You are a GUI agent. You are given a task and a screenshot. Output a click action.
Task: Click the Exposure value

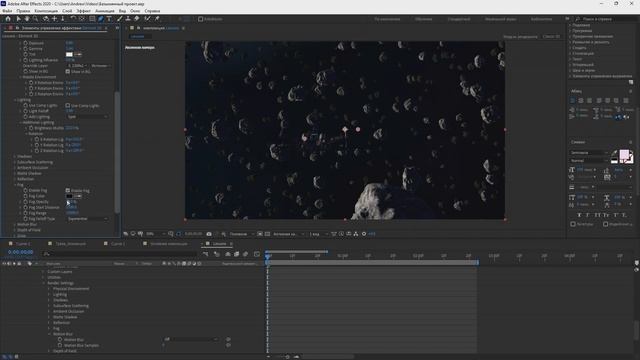[69, 43]
